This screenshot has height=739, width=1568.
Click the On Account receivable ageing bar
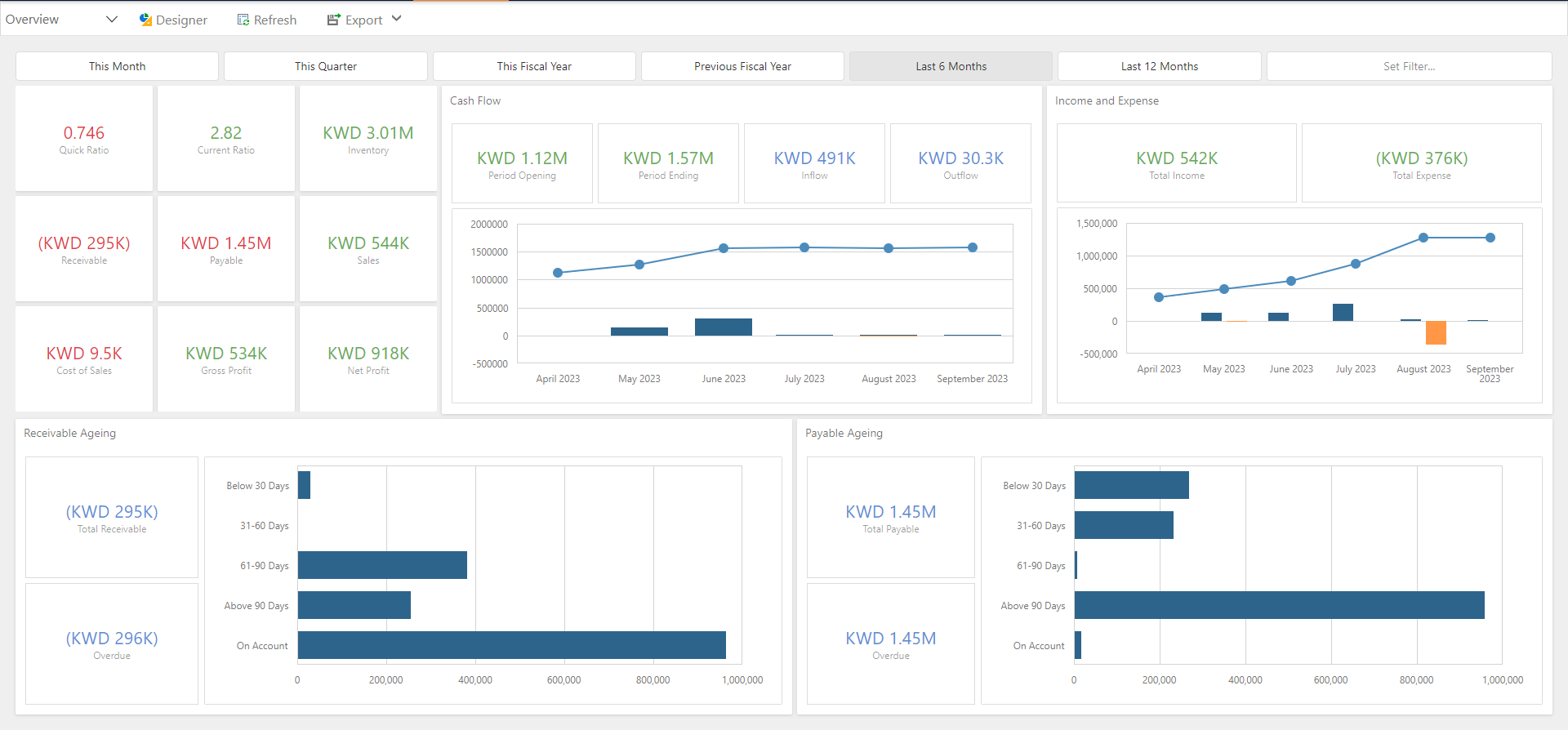(511, 645)
